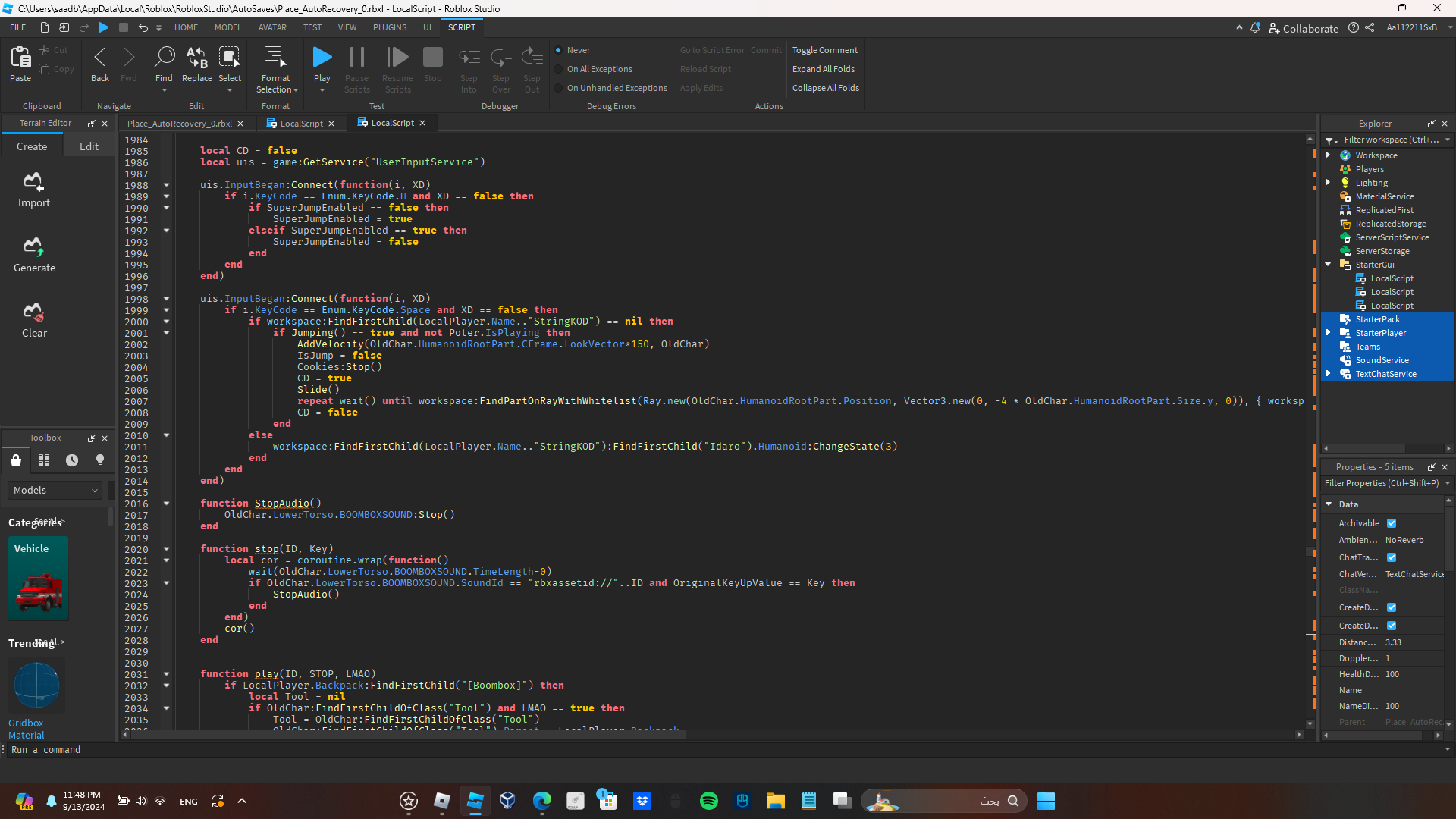The width and height of the screenshot is (1456, 819).
Task: Click the notifications bell icon
Action: (1256, 27)
